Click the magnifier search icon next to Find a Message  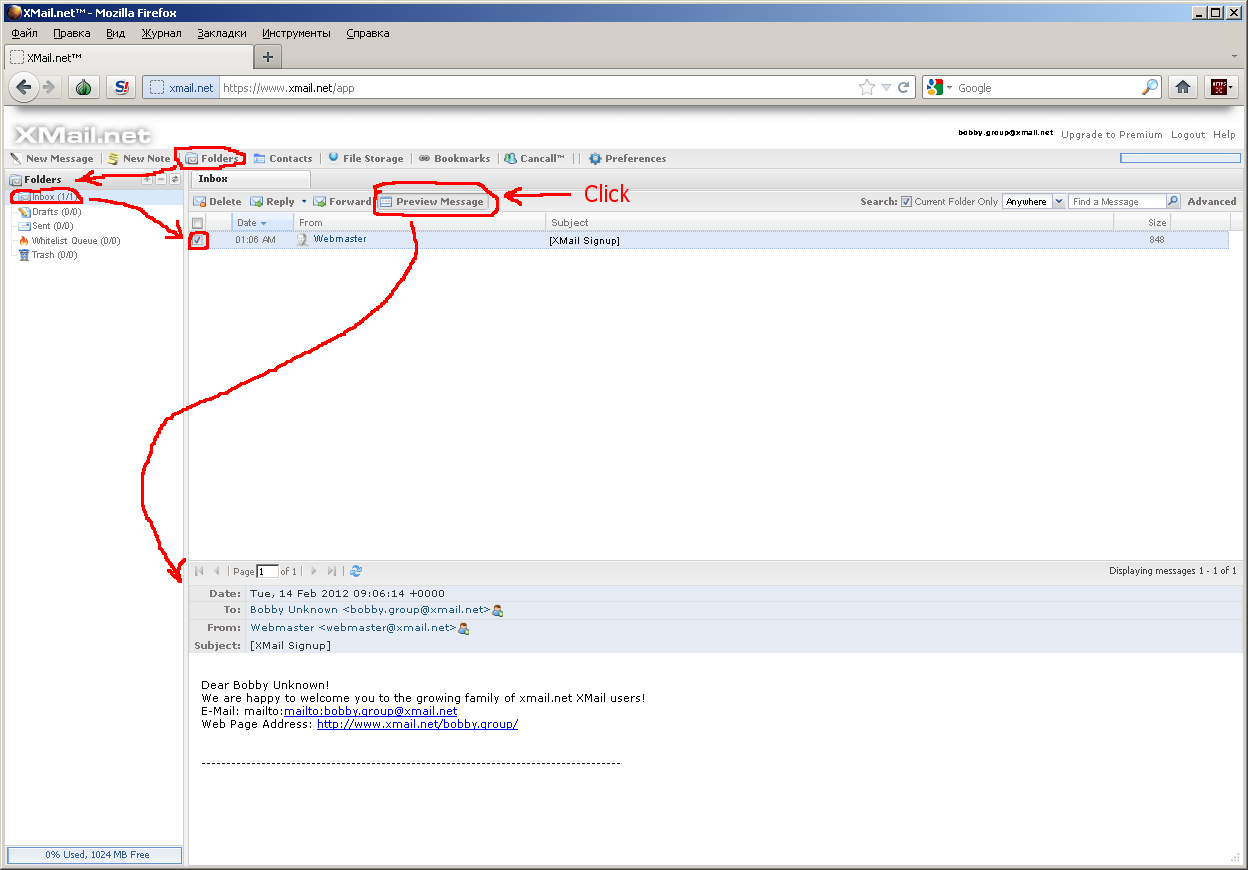coord(1173,201)
